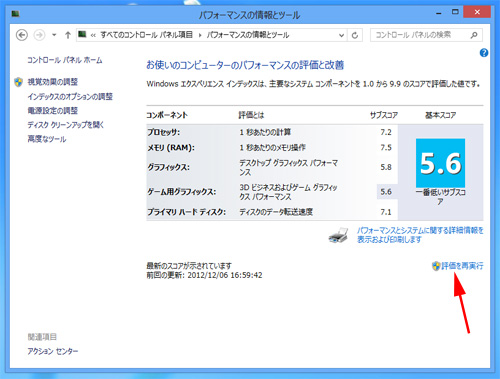Click the サブスコア column header
The height and width of the screenshot is (379, 500).
click(x=384, y=115)
